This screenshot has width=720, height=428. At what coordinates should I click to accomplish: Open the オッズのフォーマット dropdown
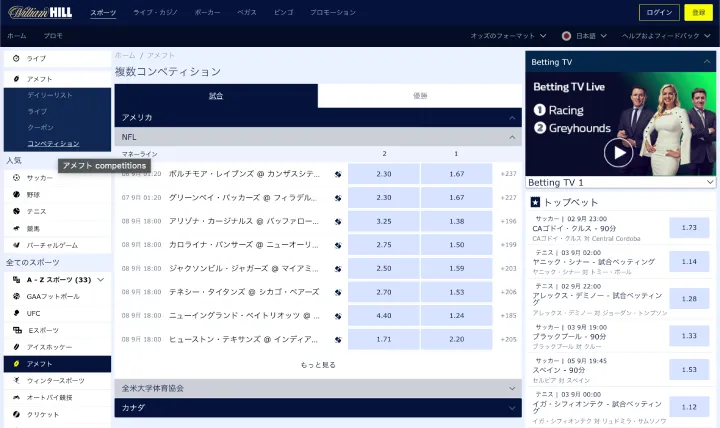click(x=508, y=36)
